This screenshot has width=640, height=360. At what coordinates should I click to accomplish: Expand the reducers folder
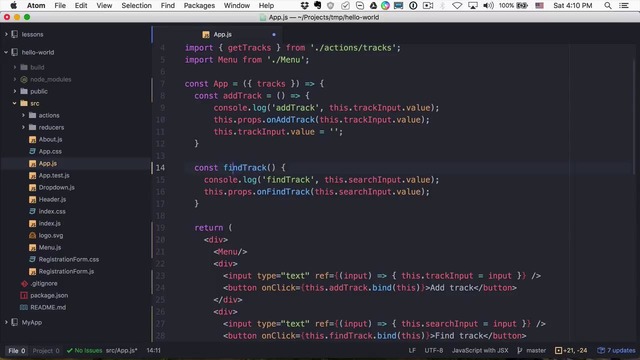tap(23, 127)
